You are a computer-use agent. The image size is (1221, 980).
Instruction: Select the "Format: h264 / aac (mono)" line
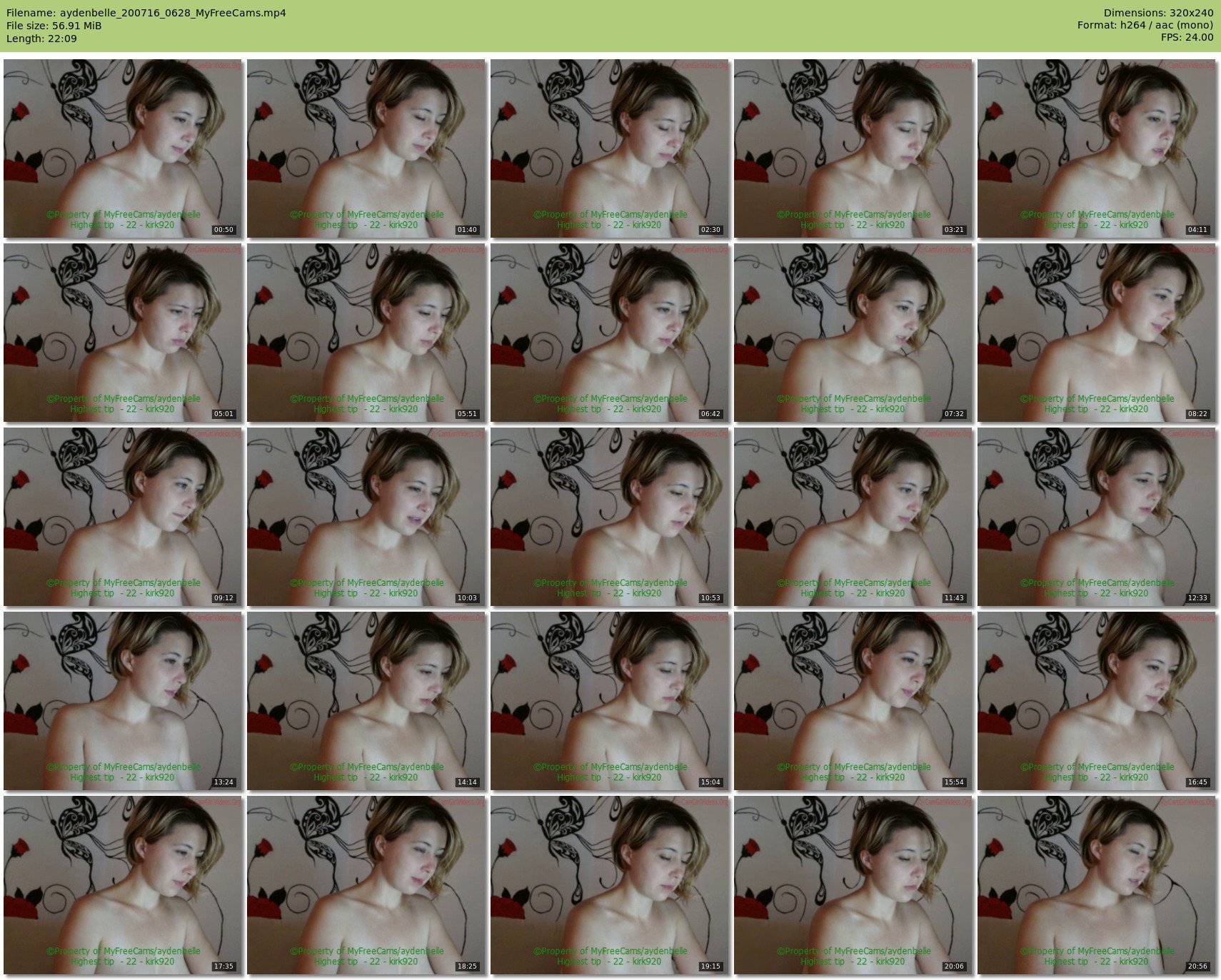click(x=1145, y=25)
